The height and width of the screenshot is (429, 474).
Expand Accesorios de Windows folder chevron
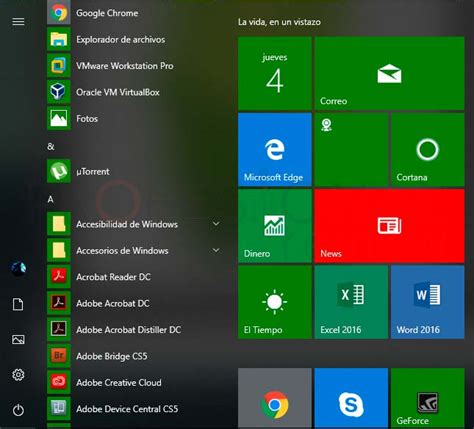[216, 250]
